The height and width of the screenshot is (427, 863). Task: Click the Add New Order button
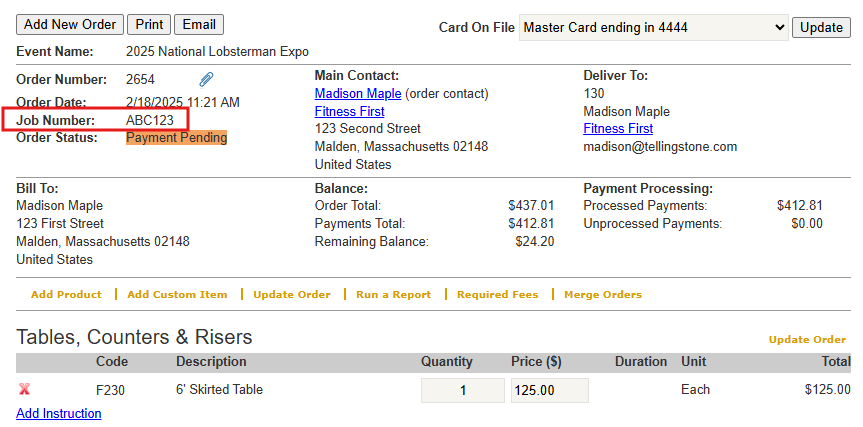point(70,25)
